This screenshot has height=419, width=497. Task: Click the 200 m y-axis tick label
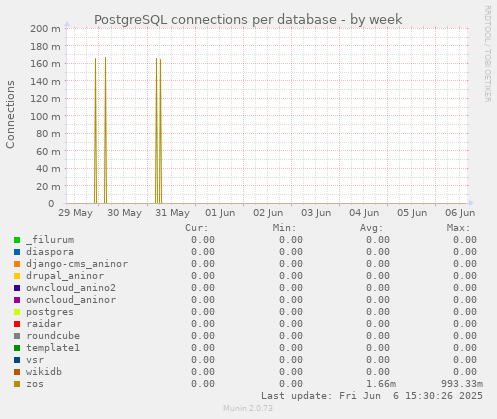(x=45, y=29)
